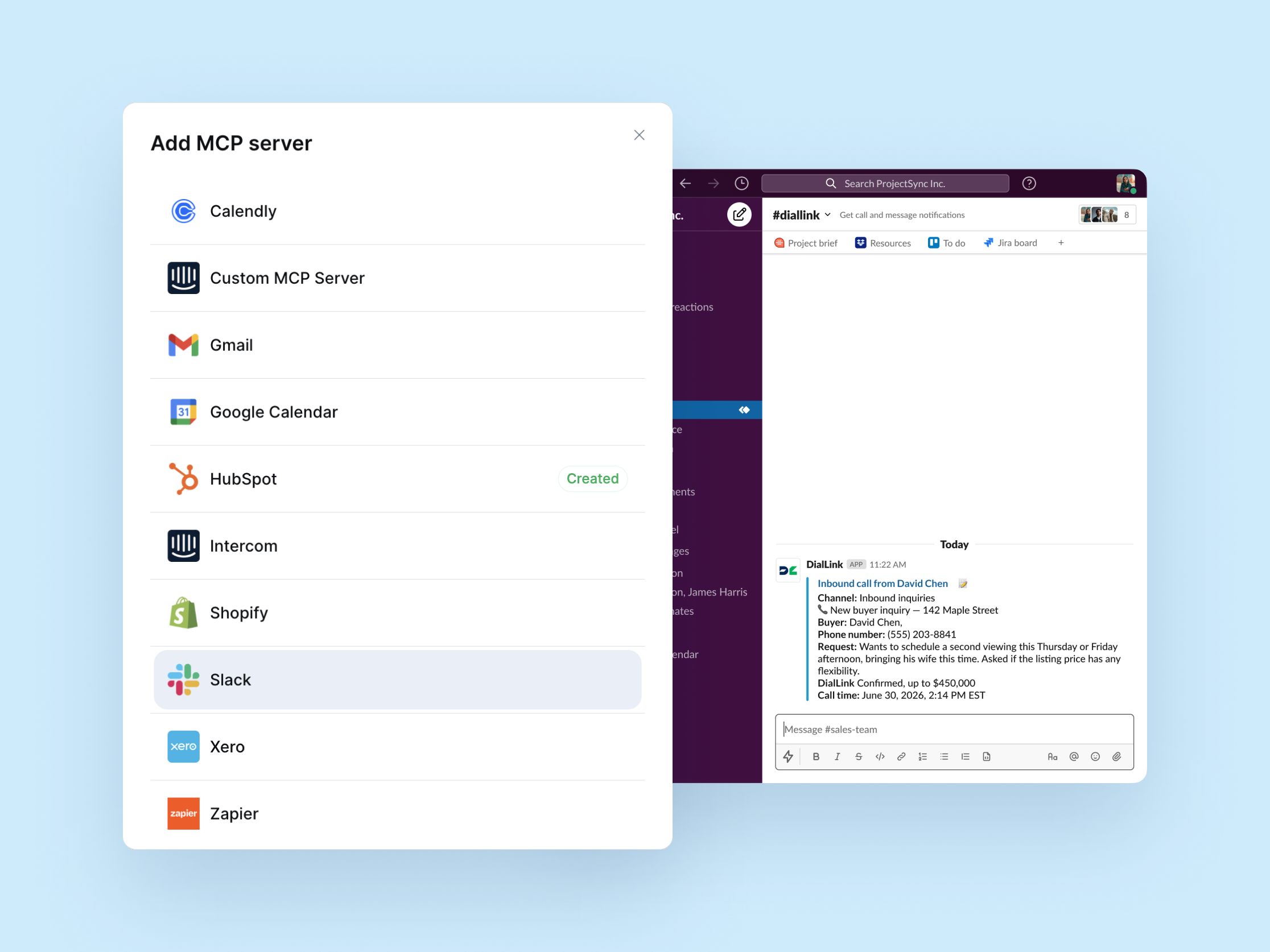1270x952 pixels.
Task: Toggle the Aa formatting toolbar
Action: pyautogui.click(x=1053, y=757)
